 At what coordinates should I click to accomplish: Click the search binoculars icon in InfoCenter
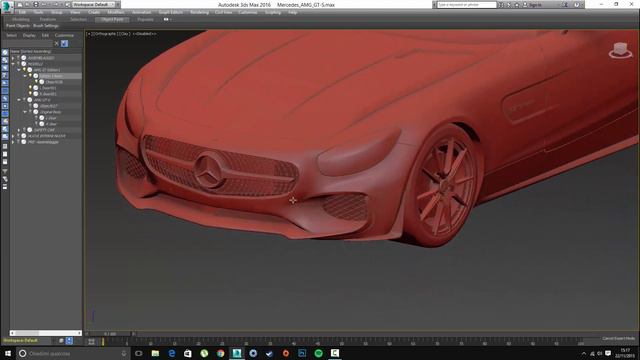point(501,5)
